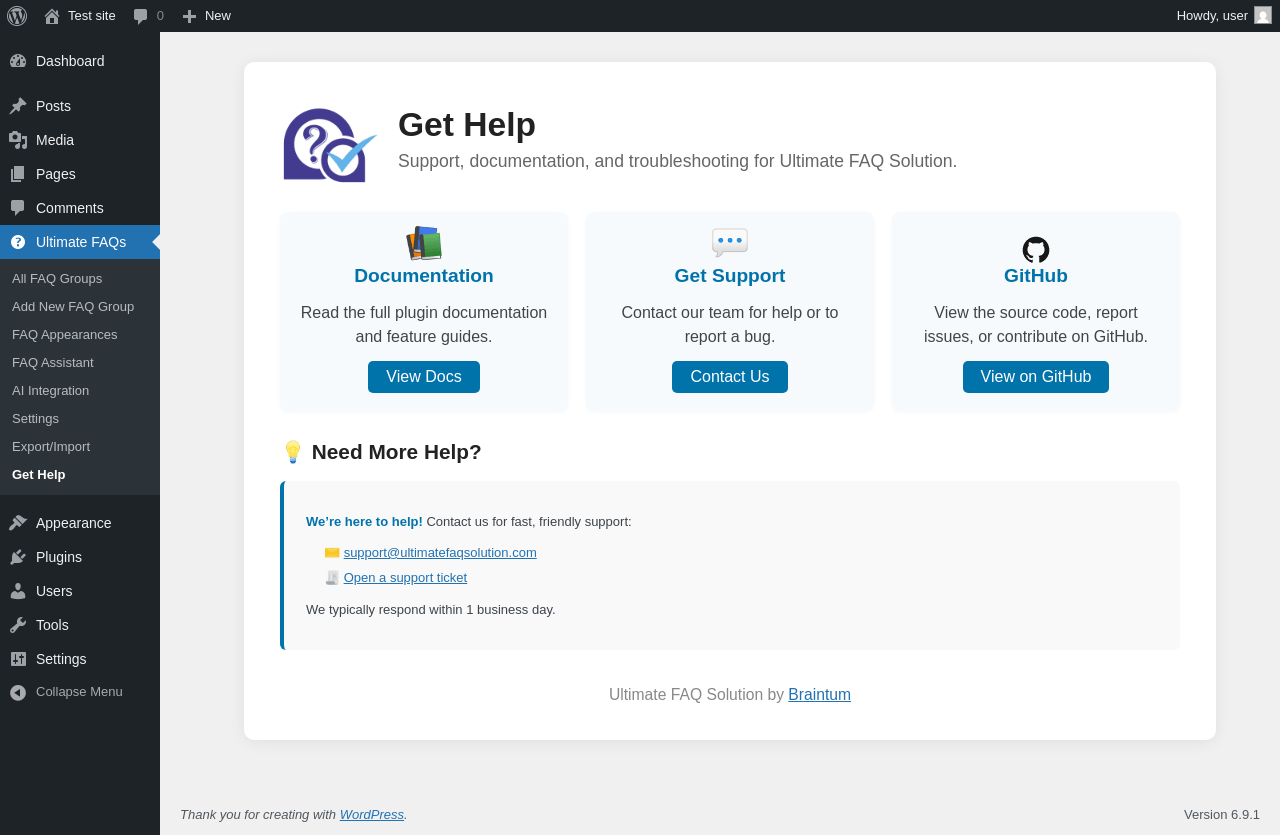Click the Ultimate FAQ Solution logo

pyautogui.click(x=330, y=145)
